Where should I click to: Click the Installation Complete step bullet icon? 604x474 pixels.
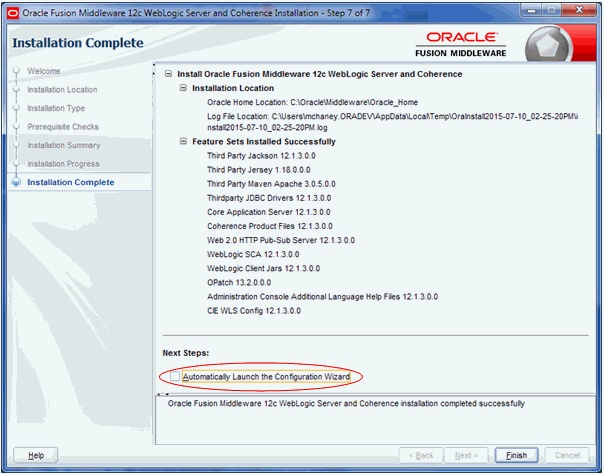16,182
